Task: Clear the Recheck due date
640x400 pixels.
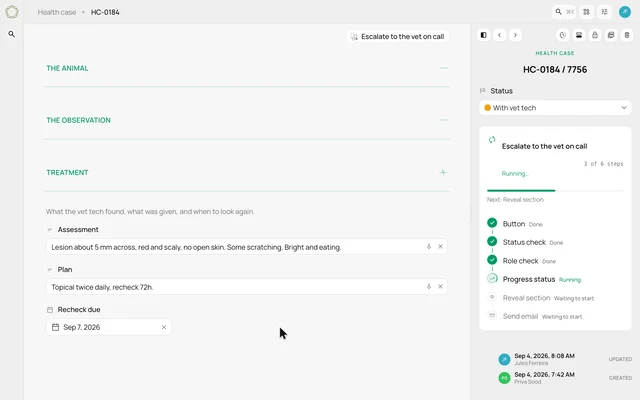Action: coord(164,327)
